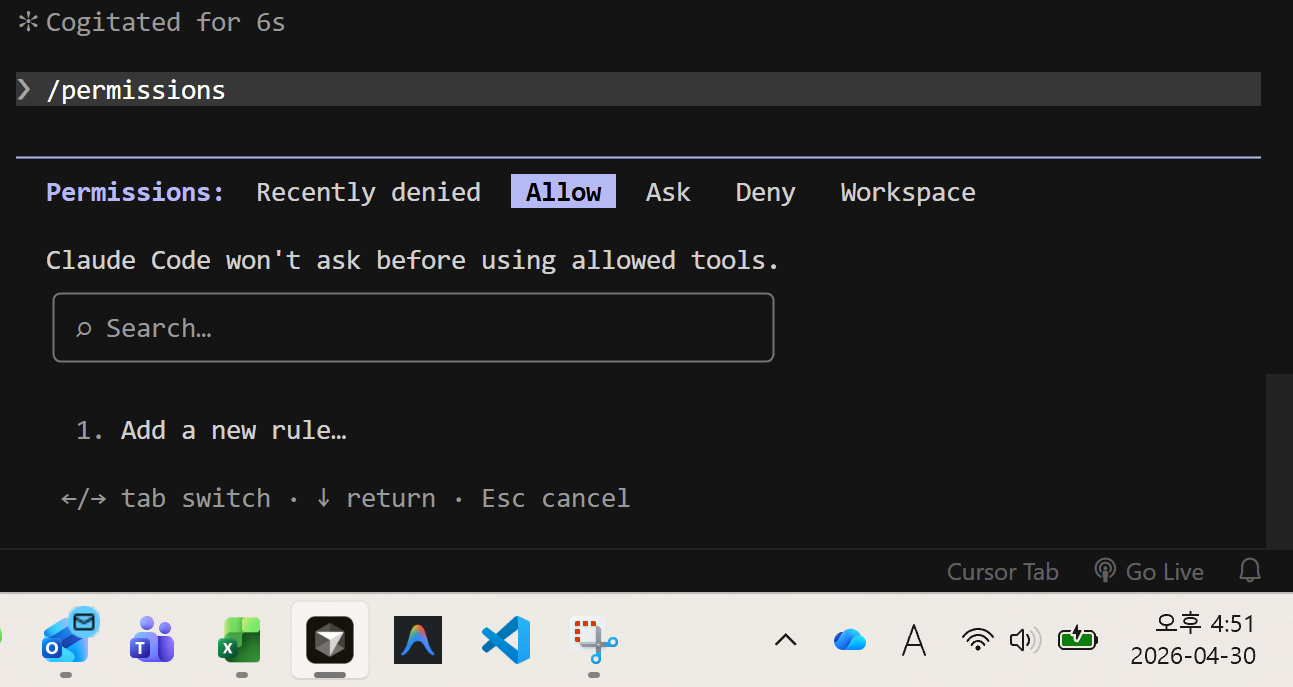
Task: Open Microsoft Teams from the taskbar
Action: 152,639
